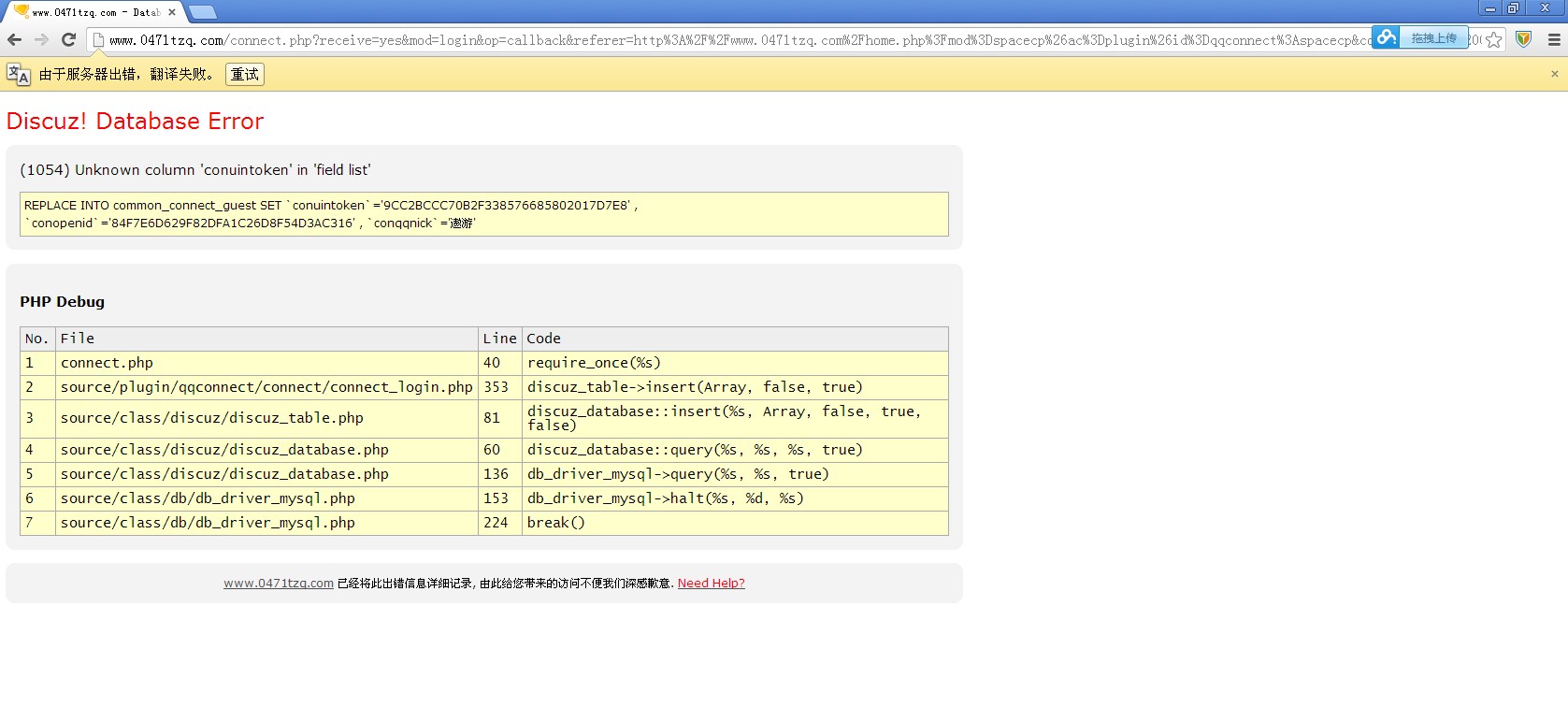Click the shield extension icon
Image resolution: width=1568 pixels, height=707 pixels.
(x=1523, y=39)
